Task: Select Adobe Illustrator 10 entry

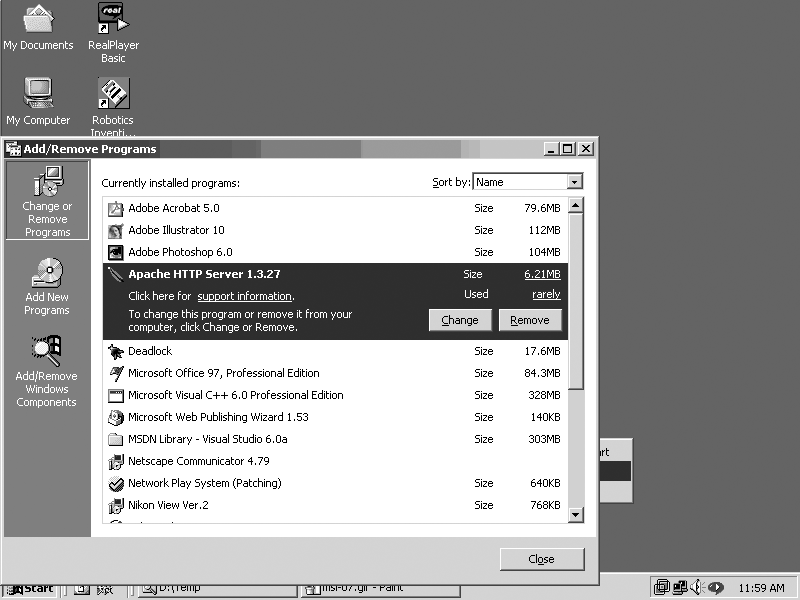Action: point(335,230)
